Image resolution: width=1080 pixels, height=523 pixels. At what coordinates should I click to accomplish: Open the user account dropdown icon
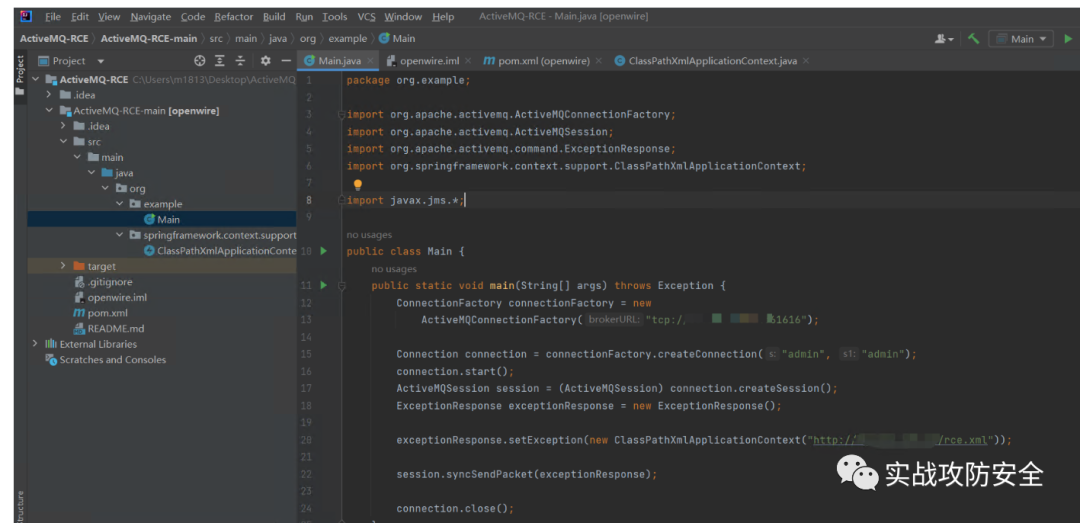[x=944, y=39]
